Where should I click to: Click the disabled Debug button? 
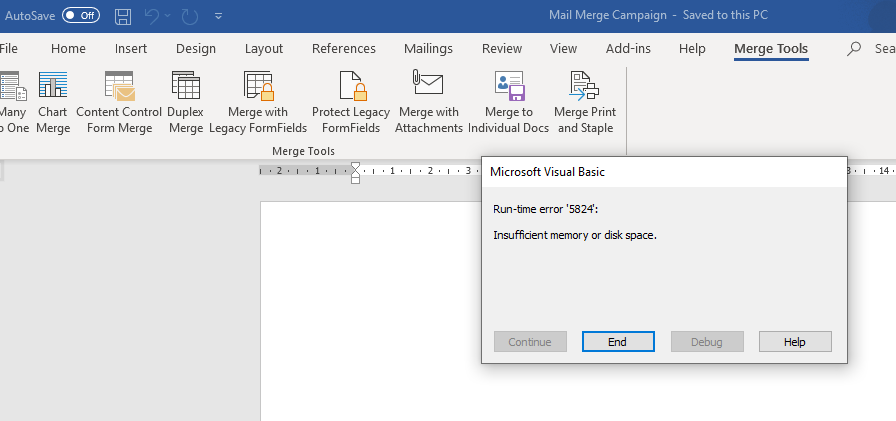coord(707,342)
